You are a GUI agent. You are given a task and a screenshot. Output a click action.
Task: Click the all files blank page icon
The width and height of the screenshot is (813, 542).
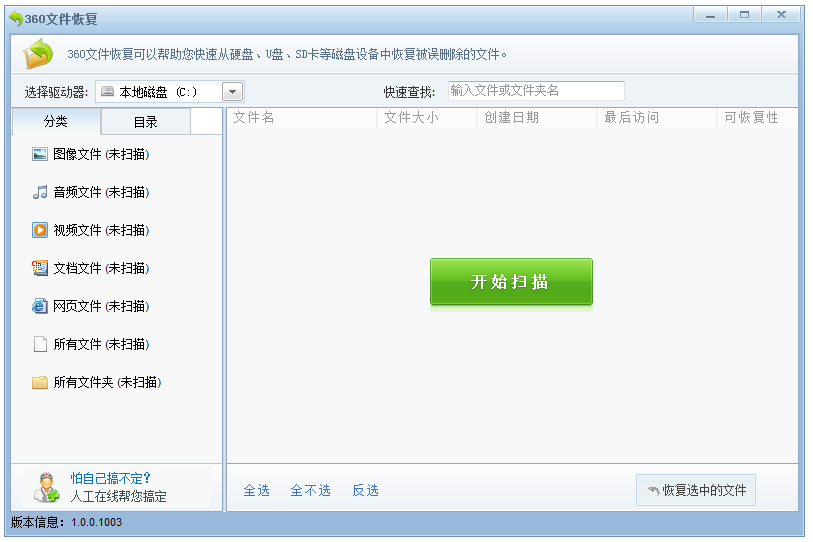click(x=40, y=344)
